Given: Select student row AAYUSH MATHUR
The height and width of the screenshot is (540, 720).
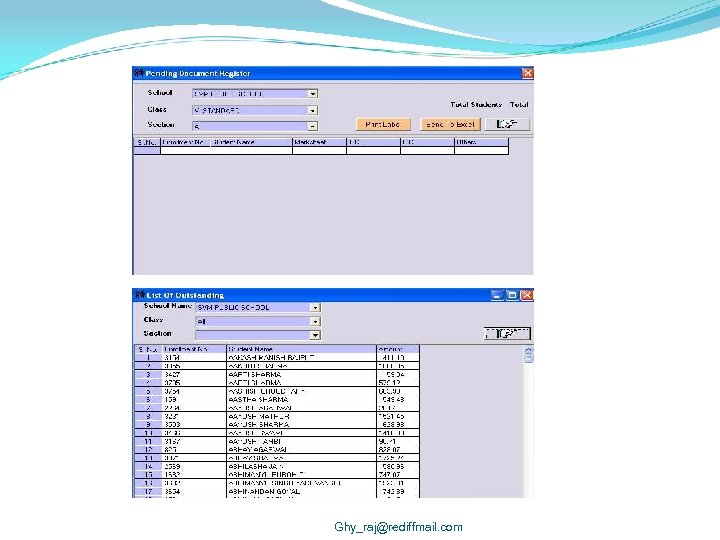Looking at the screenshot, I should tap(277, 416).
